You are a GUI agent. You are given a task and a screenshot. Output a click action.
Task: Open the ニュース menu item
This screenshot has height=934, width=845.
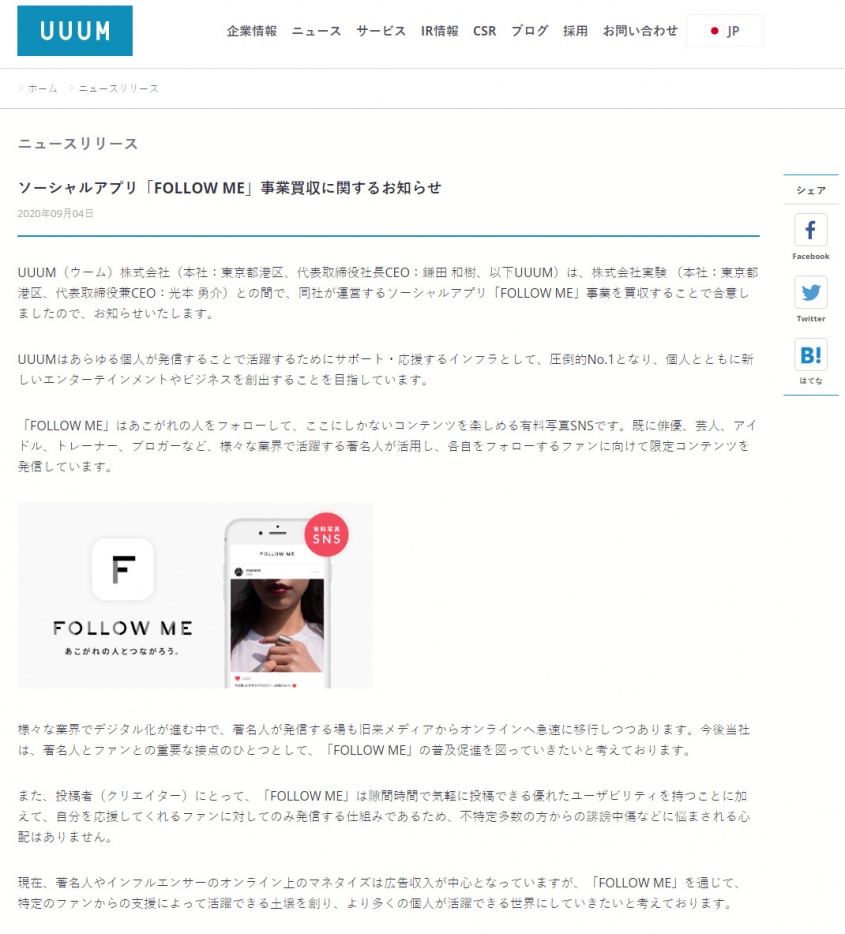316,31
